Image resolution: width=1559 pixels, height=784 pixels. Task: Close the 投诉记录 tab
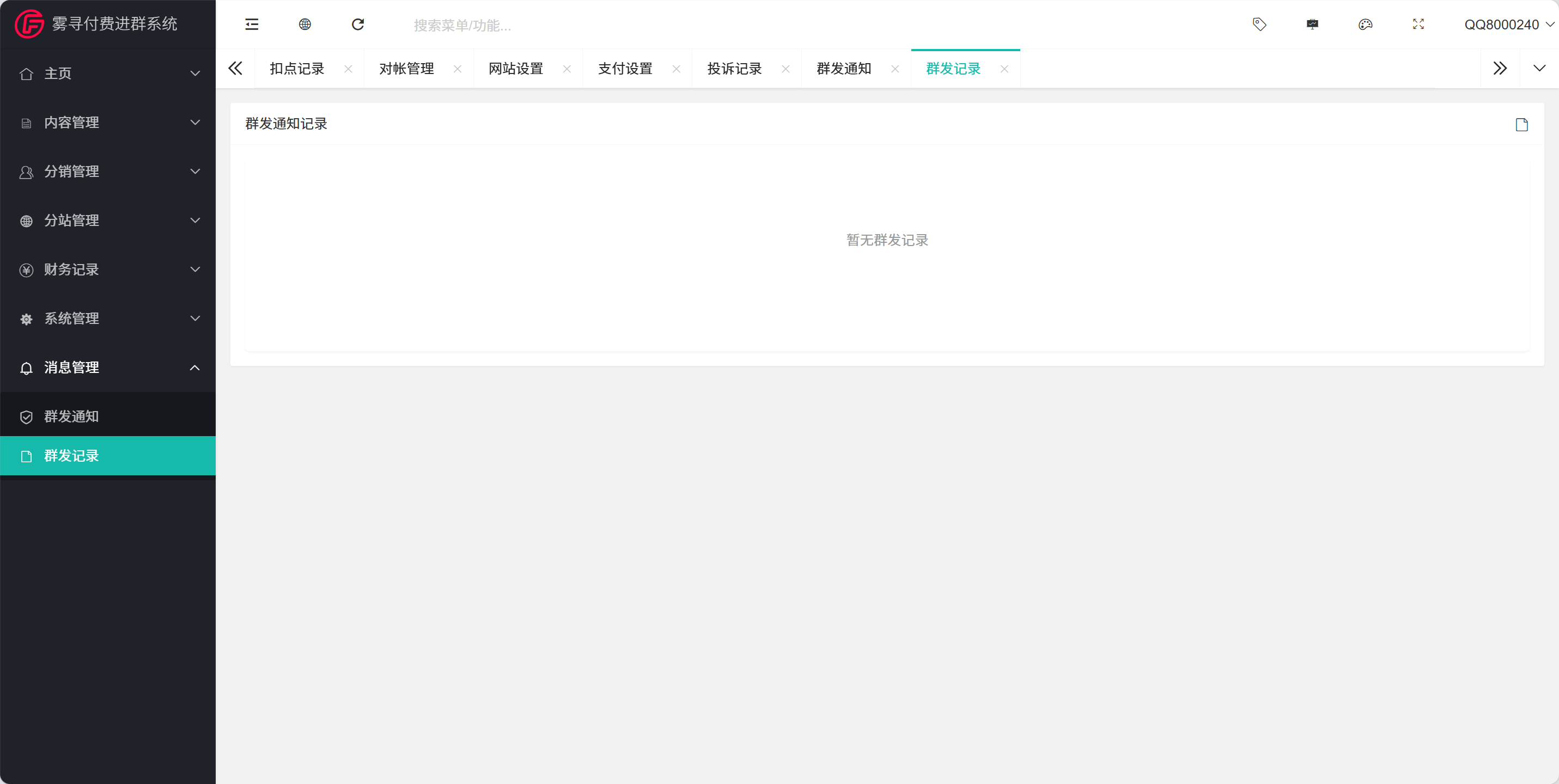785,69
